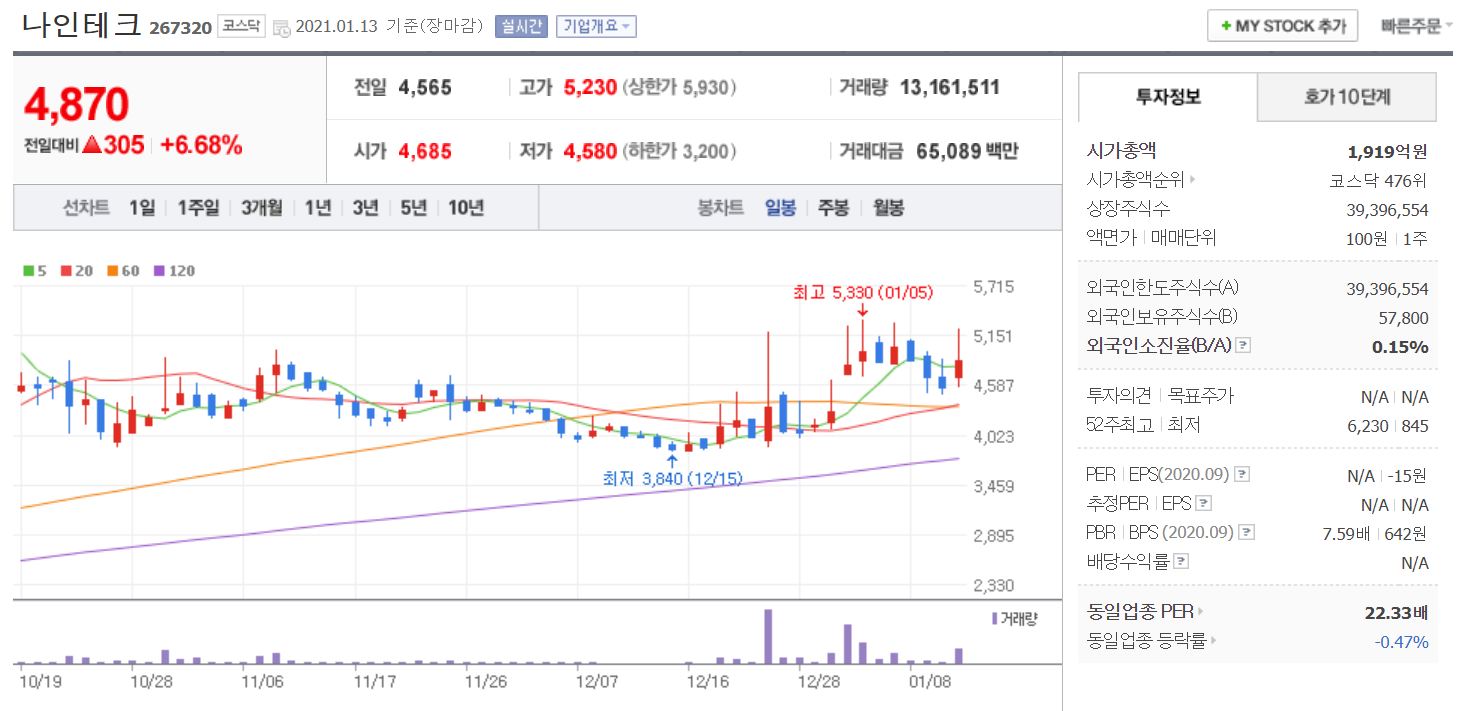Click the tallest volume bar in the 거래량 chart
This screenshot has height=711, width=1460.
(x=768, y=636)
